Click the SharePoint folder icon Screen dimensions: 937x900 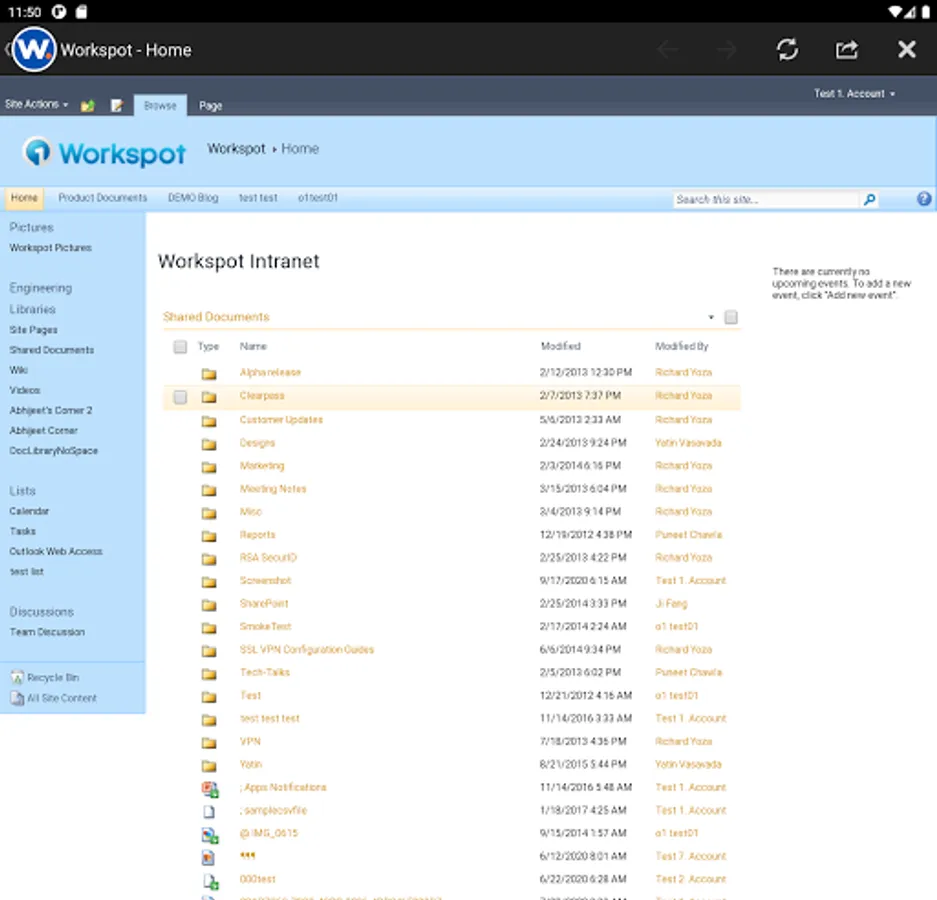(x=209, y=605)
